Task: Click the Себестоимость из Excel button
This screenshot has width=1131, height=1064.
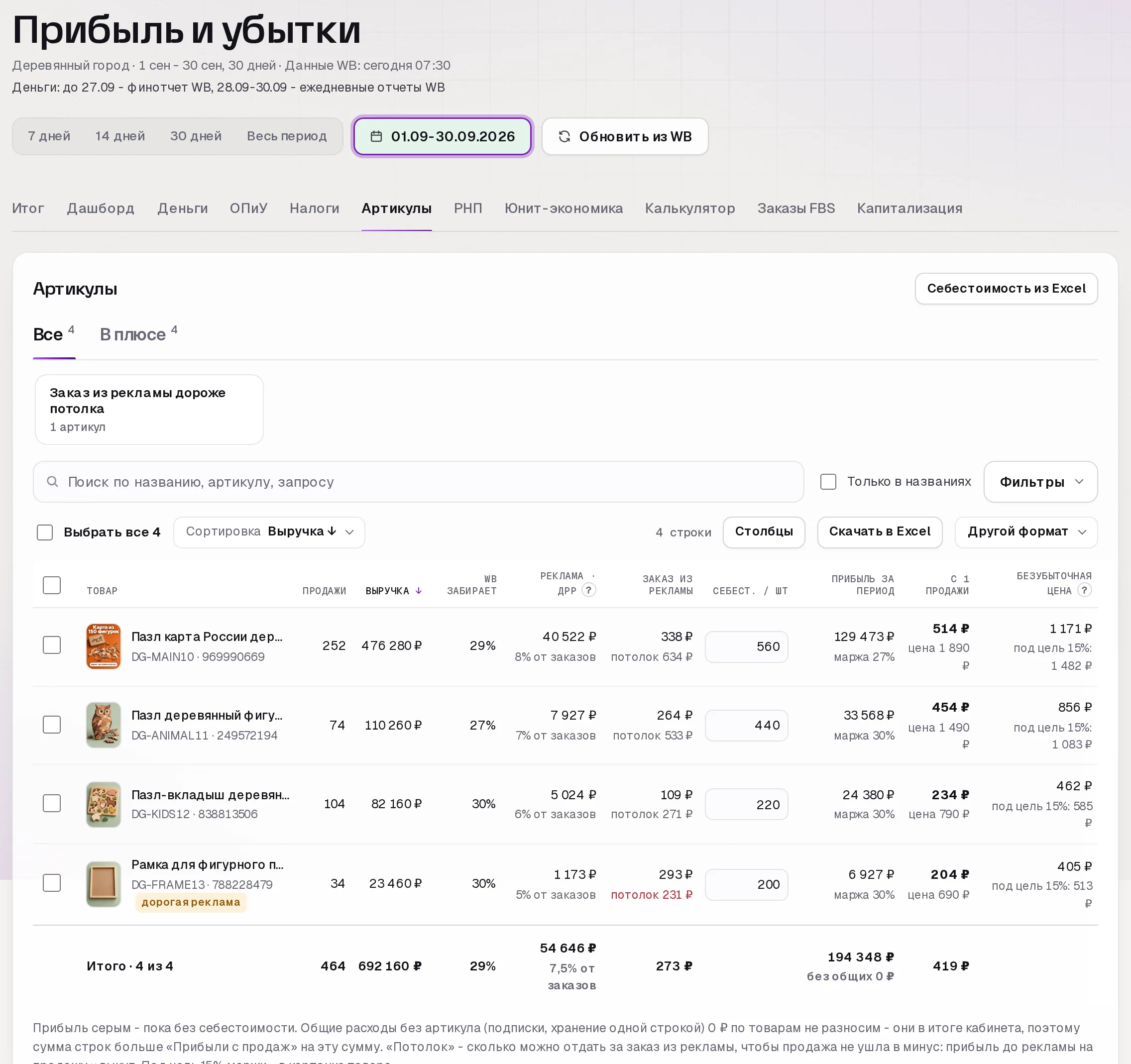Action: [1006, 288]
